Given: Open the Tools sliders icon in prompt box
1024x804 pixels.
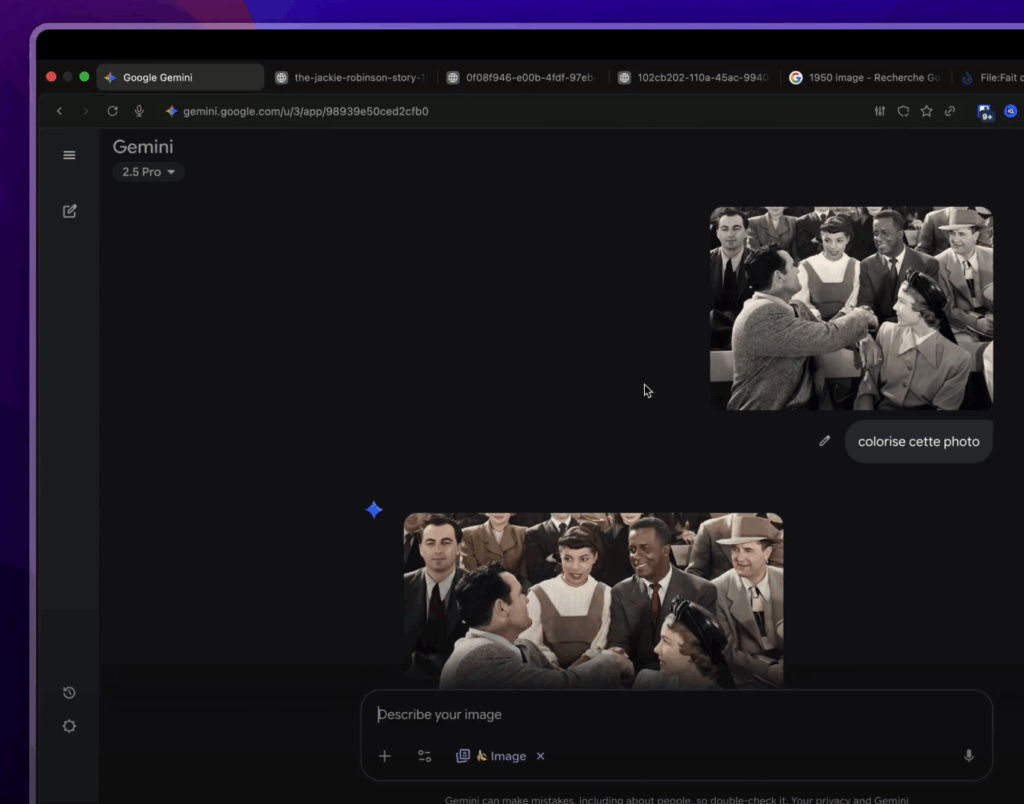Looking at the screenshot, I should 425,756.
